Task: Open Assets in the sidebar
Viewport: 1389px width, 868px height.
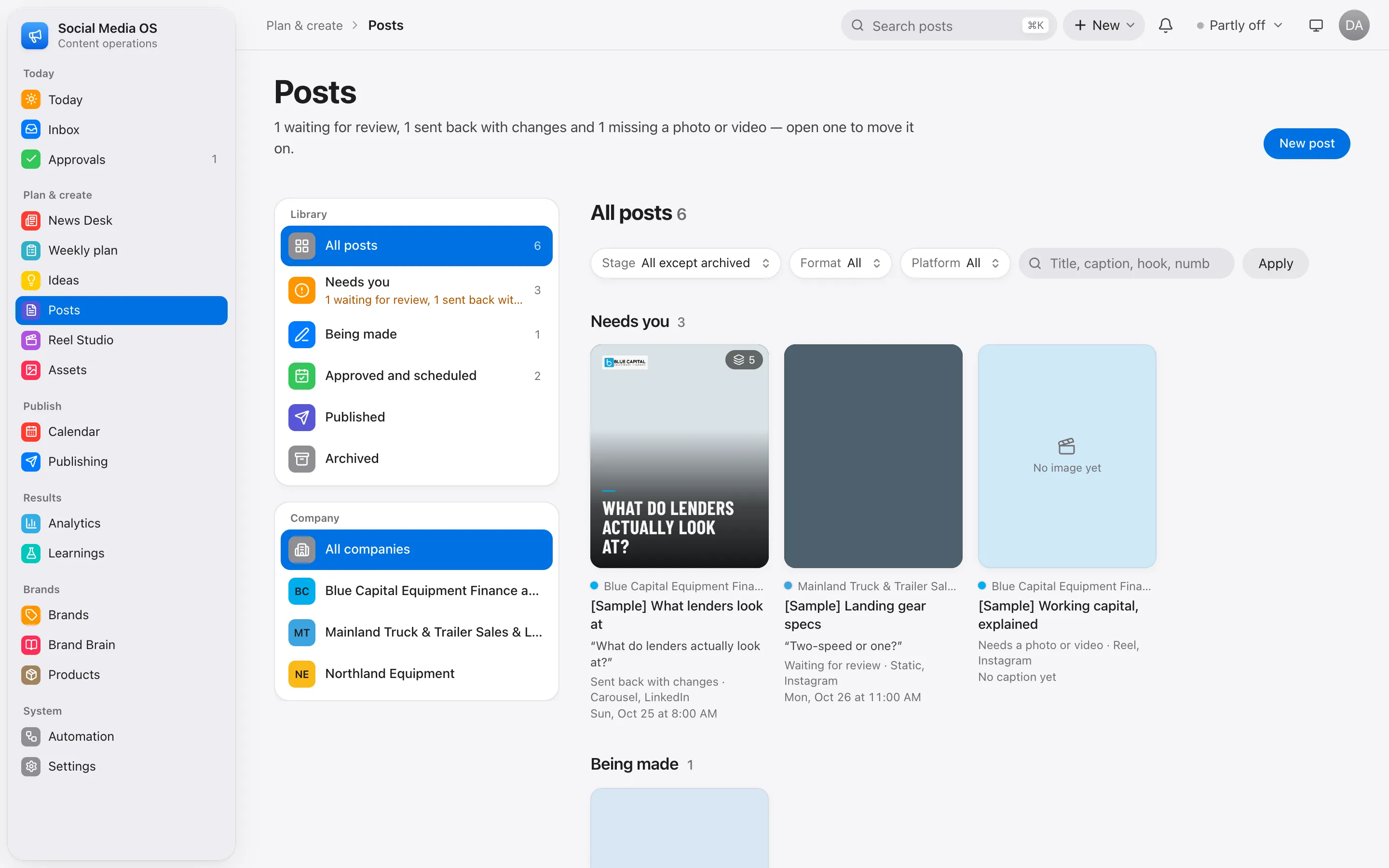Action: tap(121, 370)
